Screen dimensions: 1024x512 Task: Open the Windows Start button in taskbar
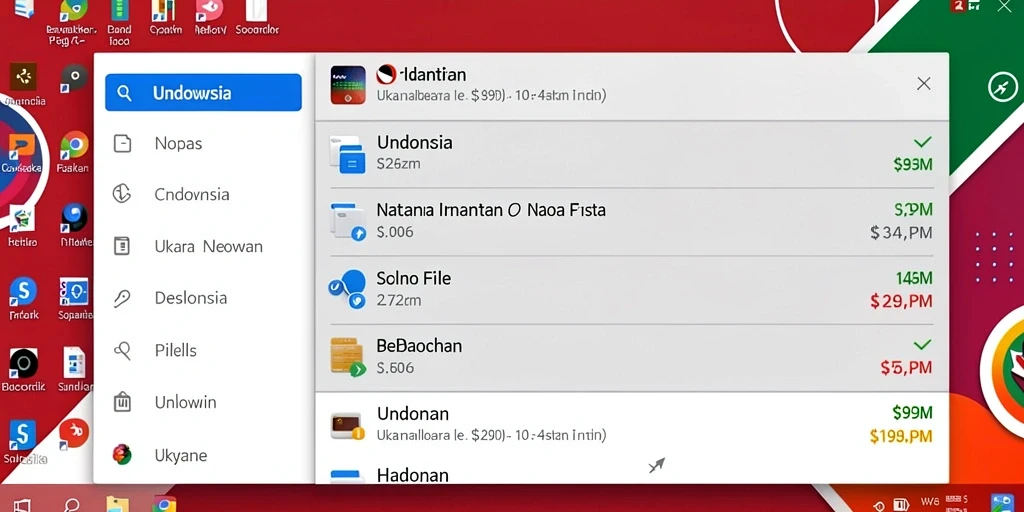(x=22, y=505)
